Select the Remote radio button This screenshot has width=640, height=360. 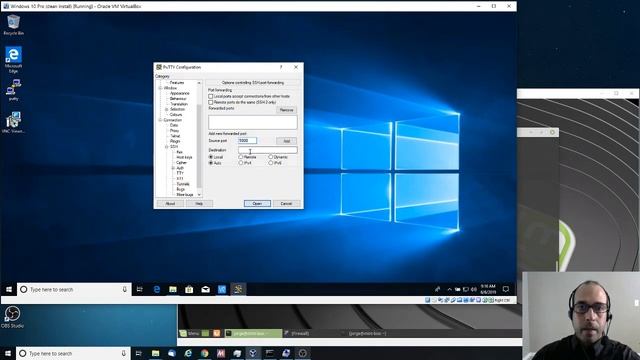click(x=241, y=157)
